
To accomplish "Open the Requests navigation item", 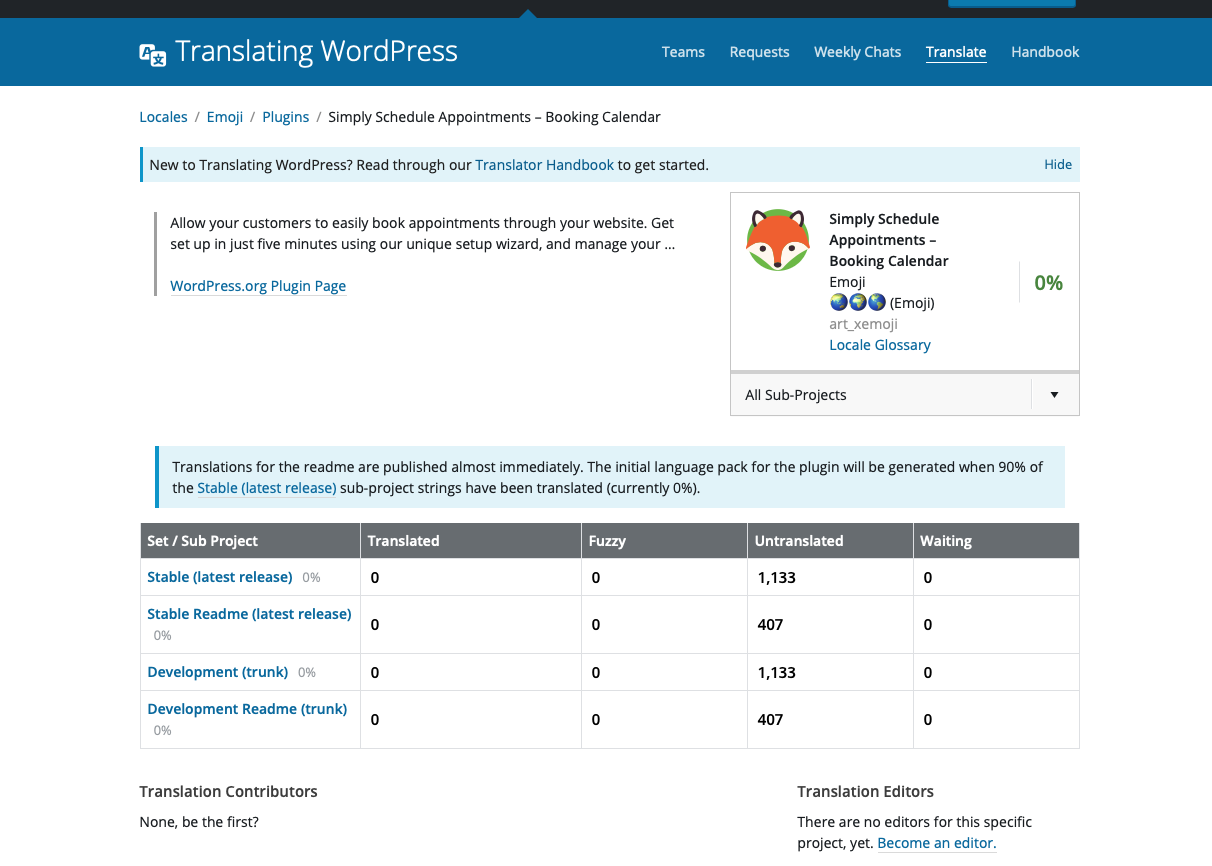I will tap(759, 52).
